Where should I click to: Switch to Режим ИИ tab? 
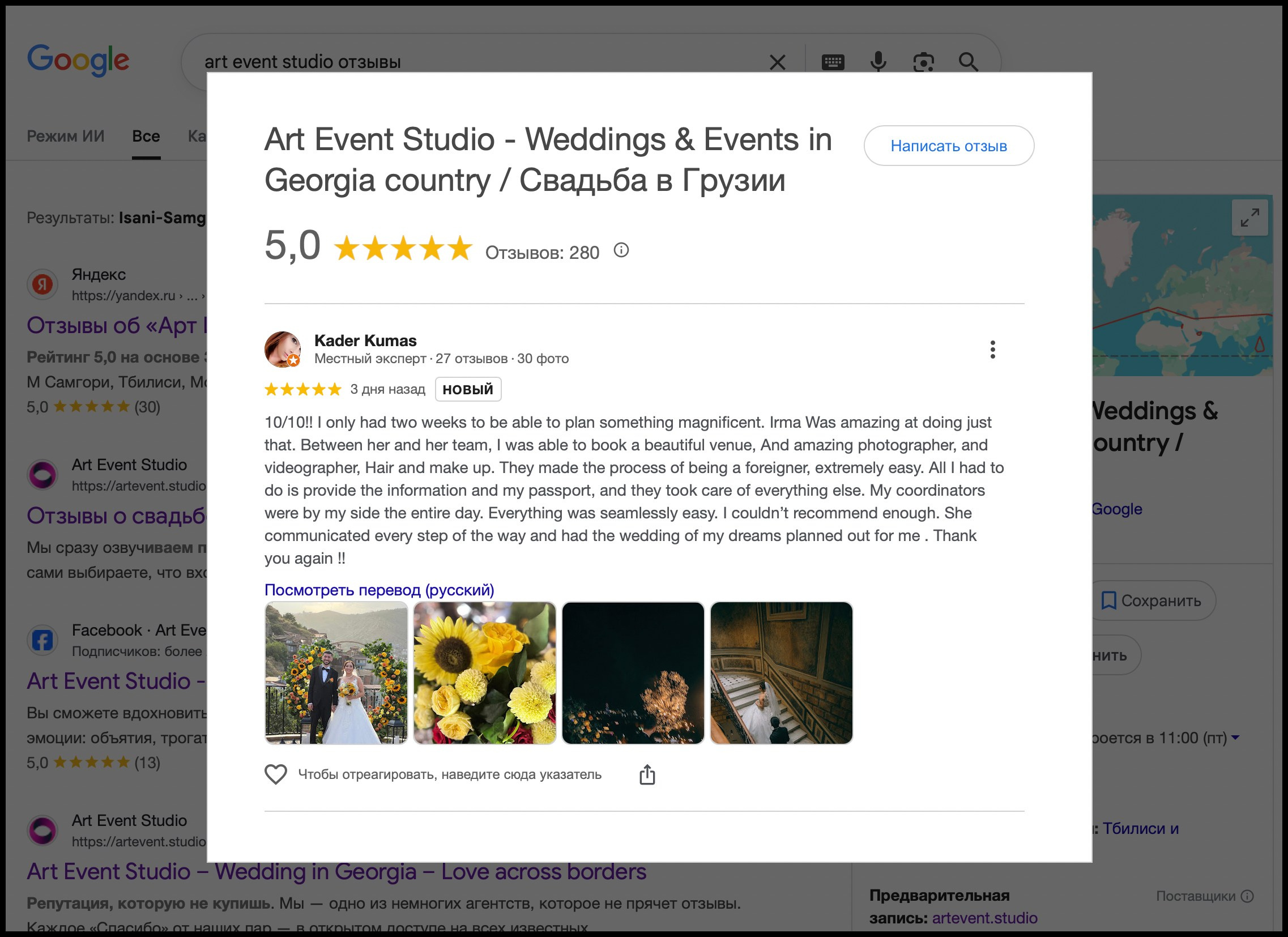tap(65, 137)
